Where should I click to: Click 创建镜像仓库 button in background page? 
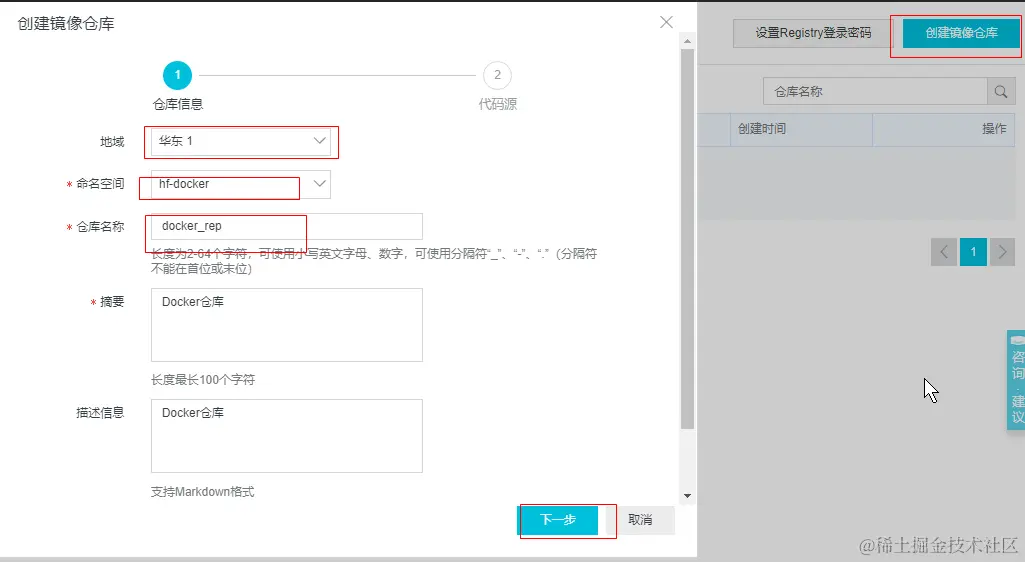961,33
